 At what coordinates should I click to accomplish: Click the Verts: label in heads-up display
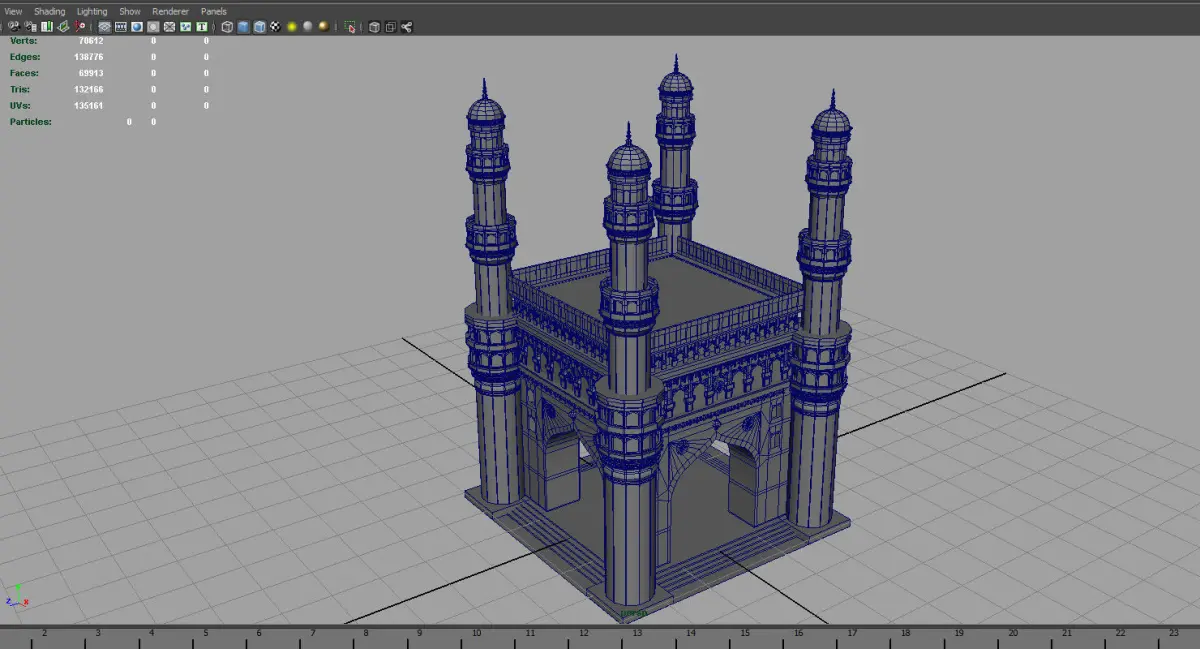(23, 41)
